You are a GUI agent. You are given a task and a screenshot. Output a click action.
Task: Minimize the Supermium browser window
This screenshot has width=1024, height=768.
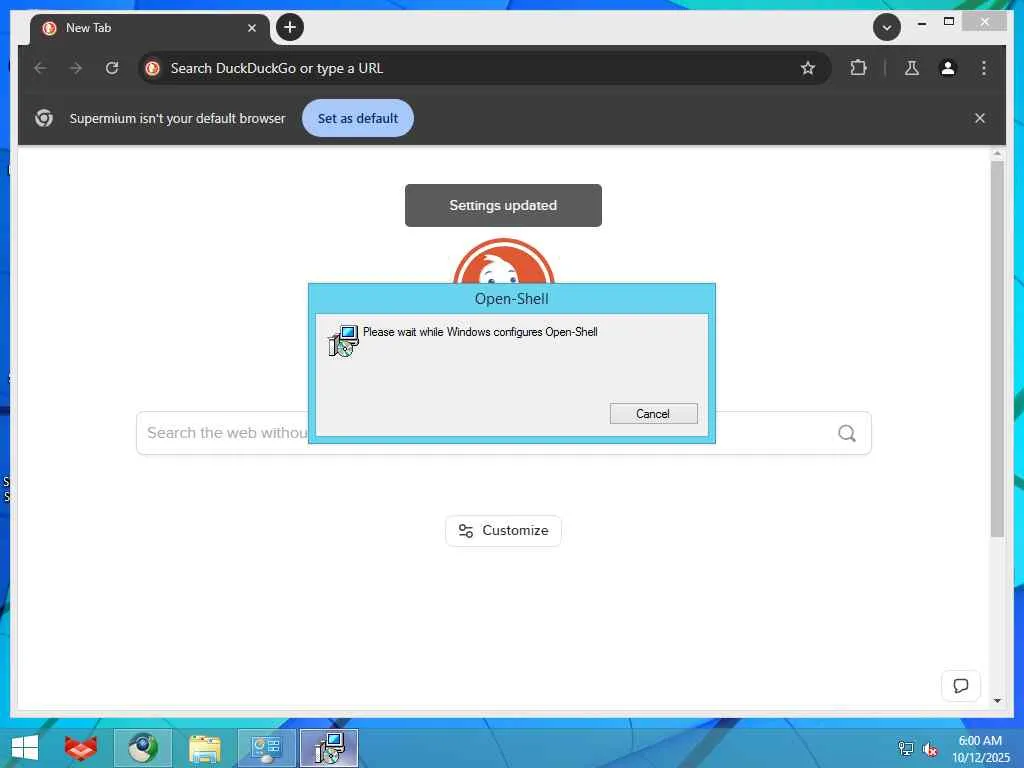[921, 23]
